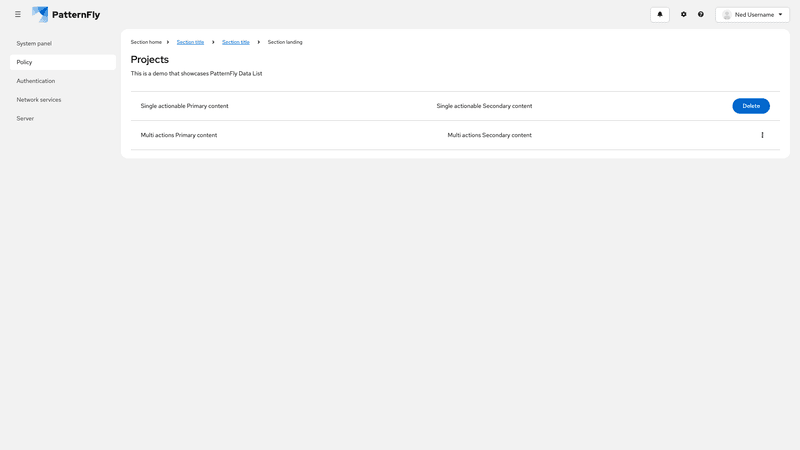Toggle the hamburger navigation menu

(x=18, y=15)
